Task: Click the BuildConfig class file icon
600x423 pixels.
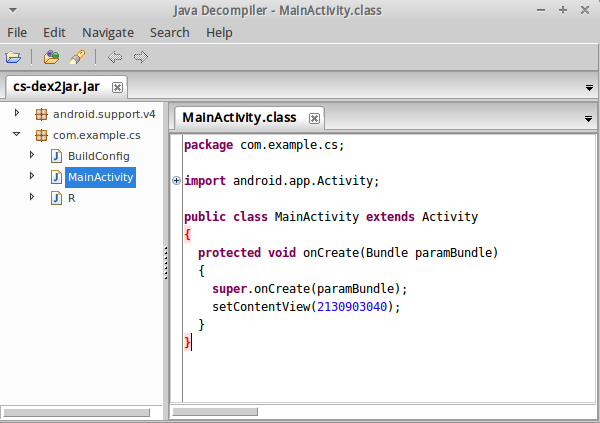Action: (x=57, y=156)
